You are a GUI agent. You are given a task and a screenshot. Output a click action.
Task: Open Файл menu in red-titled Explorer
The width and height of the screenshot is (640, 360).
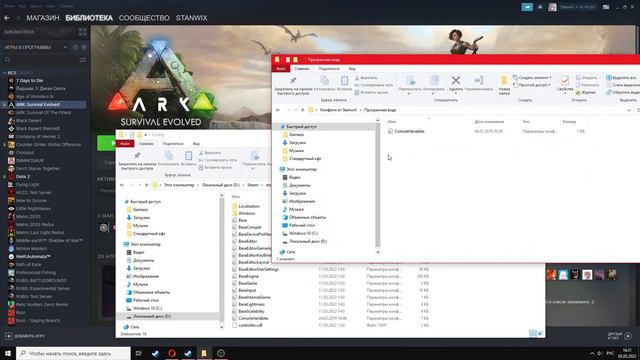(x=281, y=69)
